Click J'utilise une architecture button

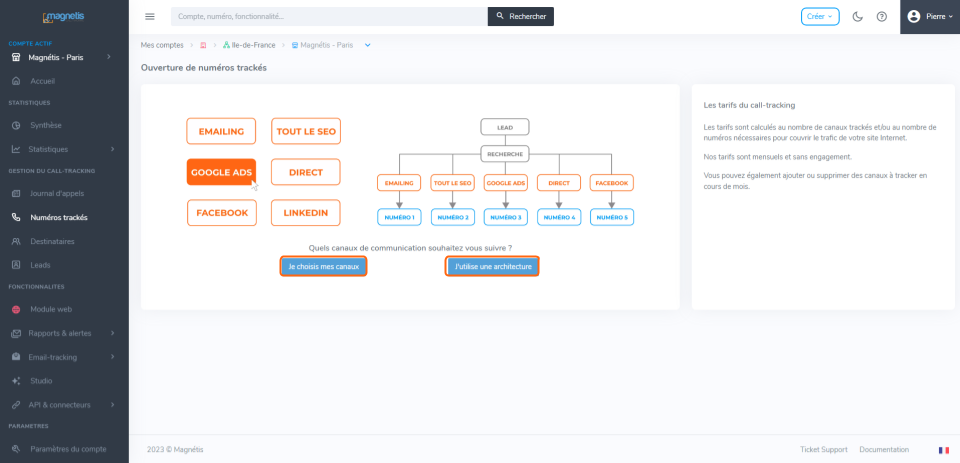pos(492,266)
